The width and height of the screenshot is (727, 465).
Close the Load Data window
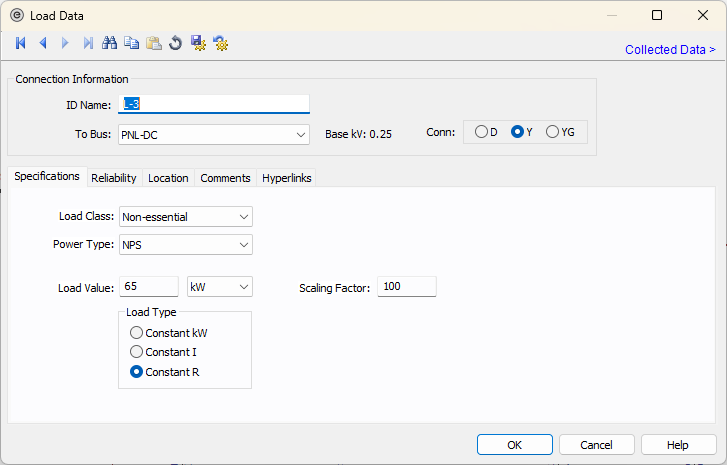[703, 15]
